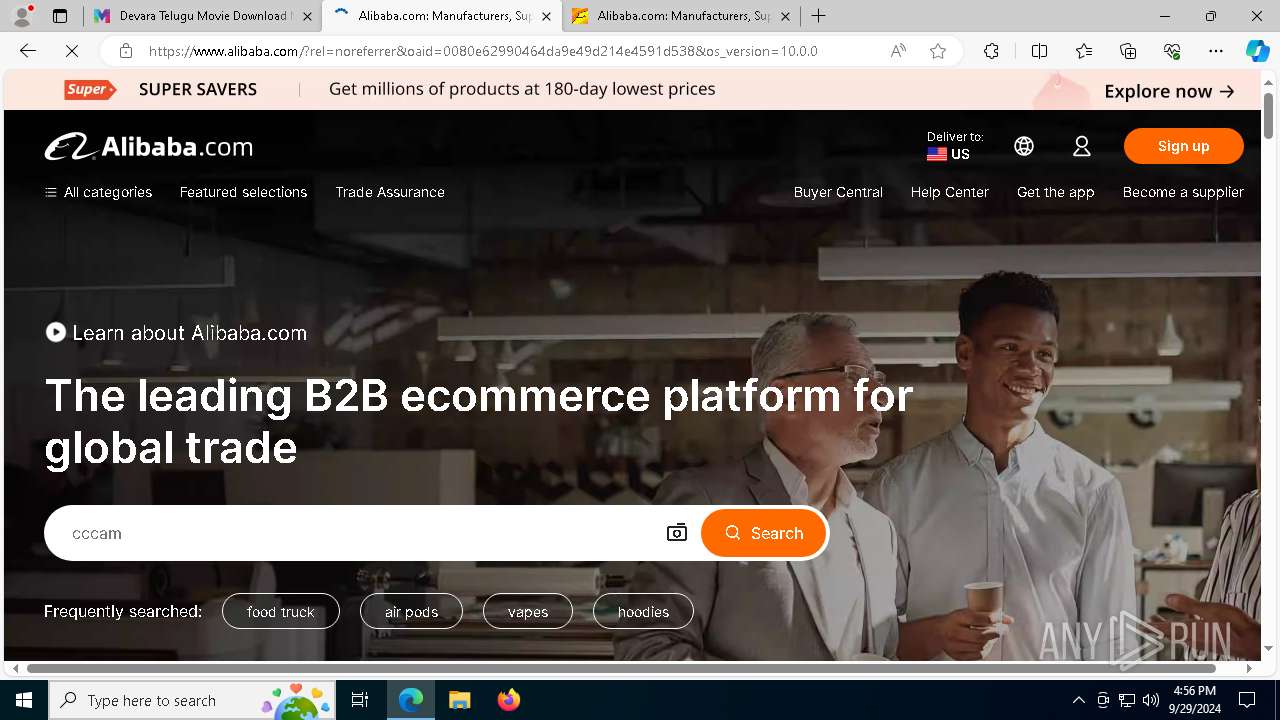
Task: Click the Read aloud icon
Action: 898,51
